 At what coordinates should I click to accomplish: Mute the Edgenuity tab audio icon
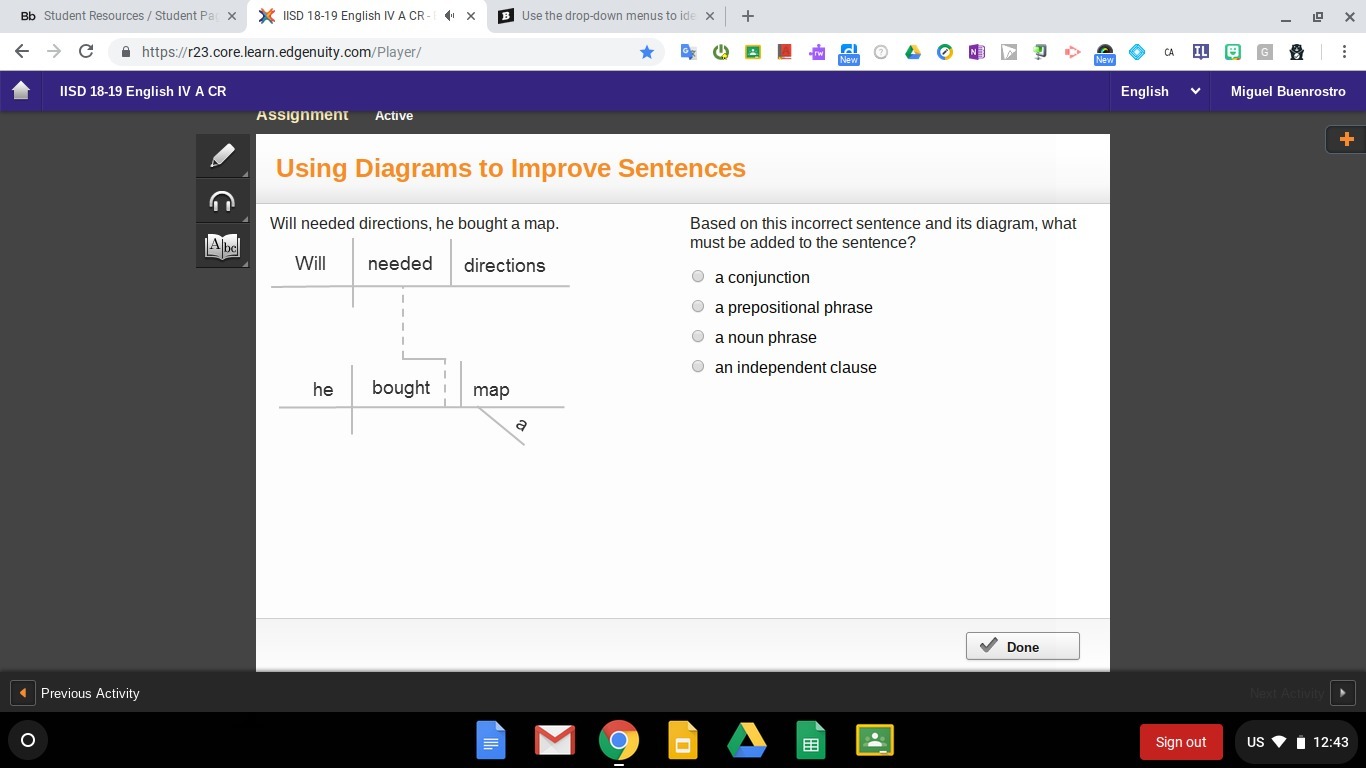point(449,16)
